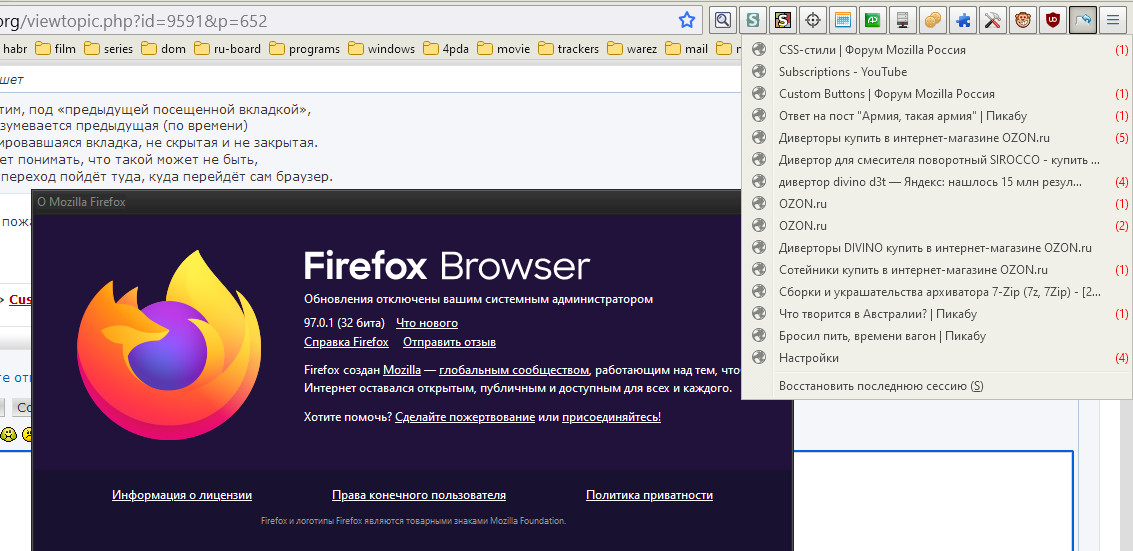Open 'Политика приватности' link
This screenshot has width=1133, height=551.
click(x=650, y=495)
